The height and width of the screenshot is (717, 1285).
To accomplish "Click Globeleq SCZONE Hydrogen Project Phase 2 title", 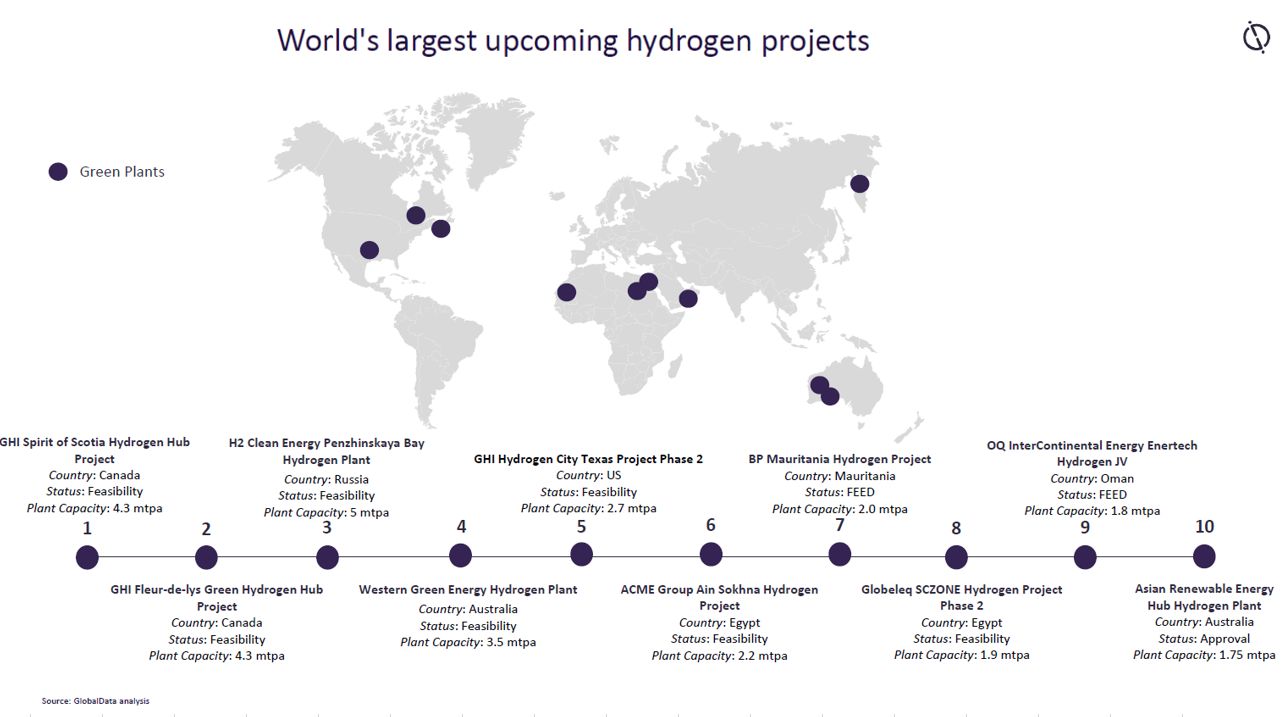I will (962, 597).
